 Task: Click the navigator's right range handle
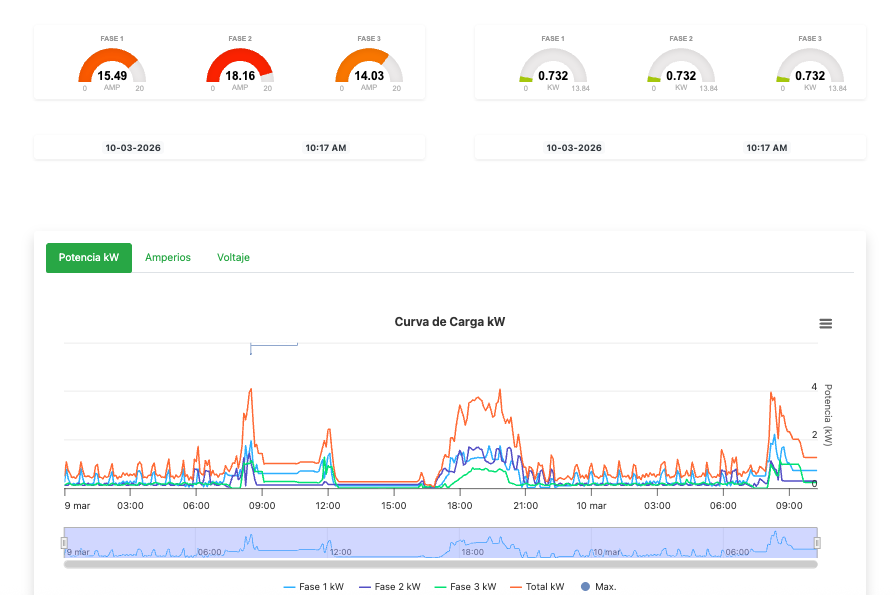[x=817, y=543]
